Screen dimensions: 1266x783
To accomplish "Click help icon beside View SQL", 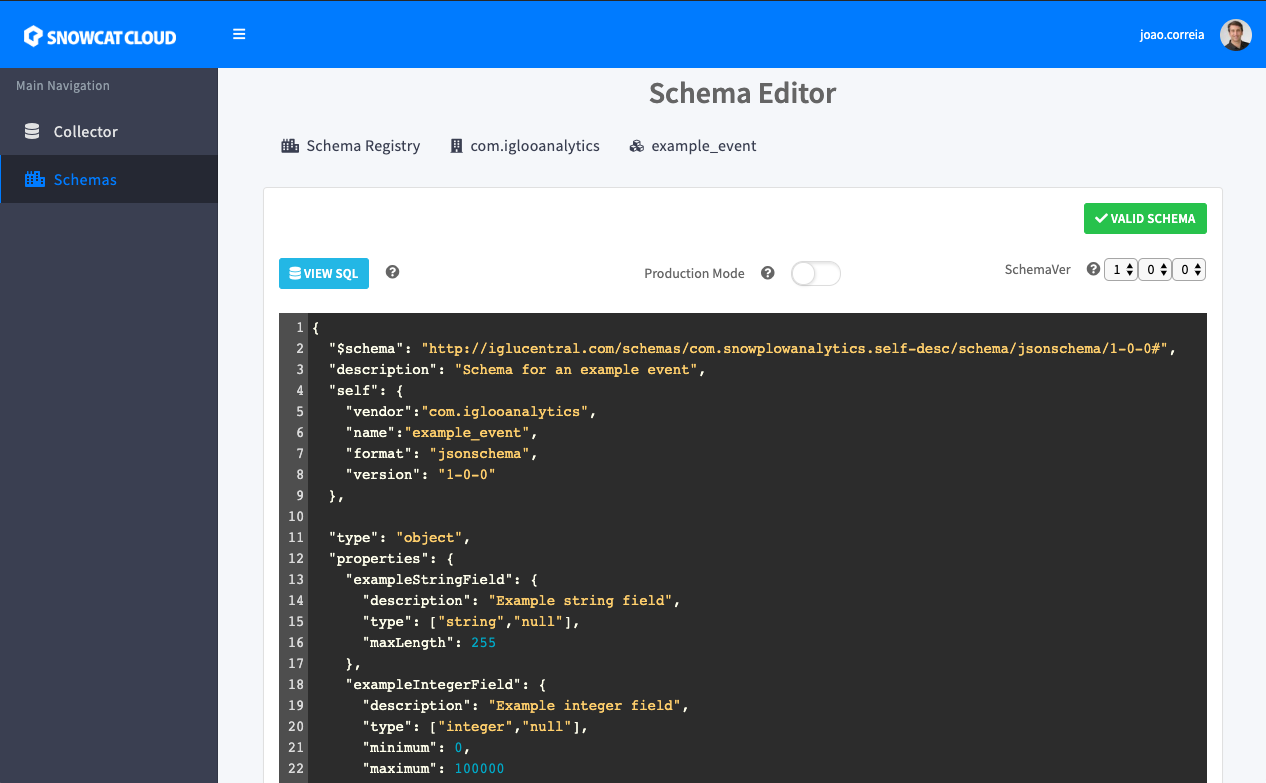I will pyautogui.click(x=393, y=272).
